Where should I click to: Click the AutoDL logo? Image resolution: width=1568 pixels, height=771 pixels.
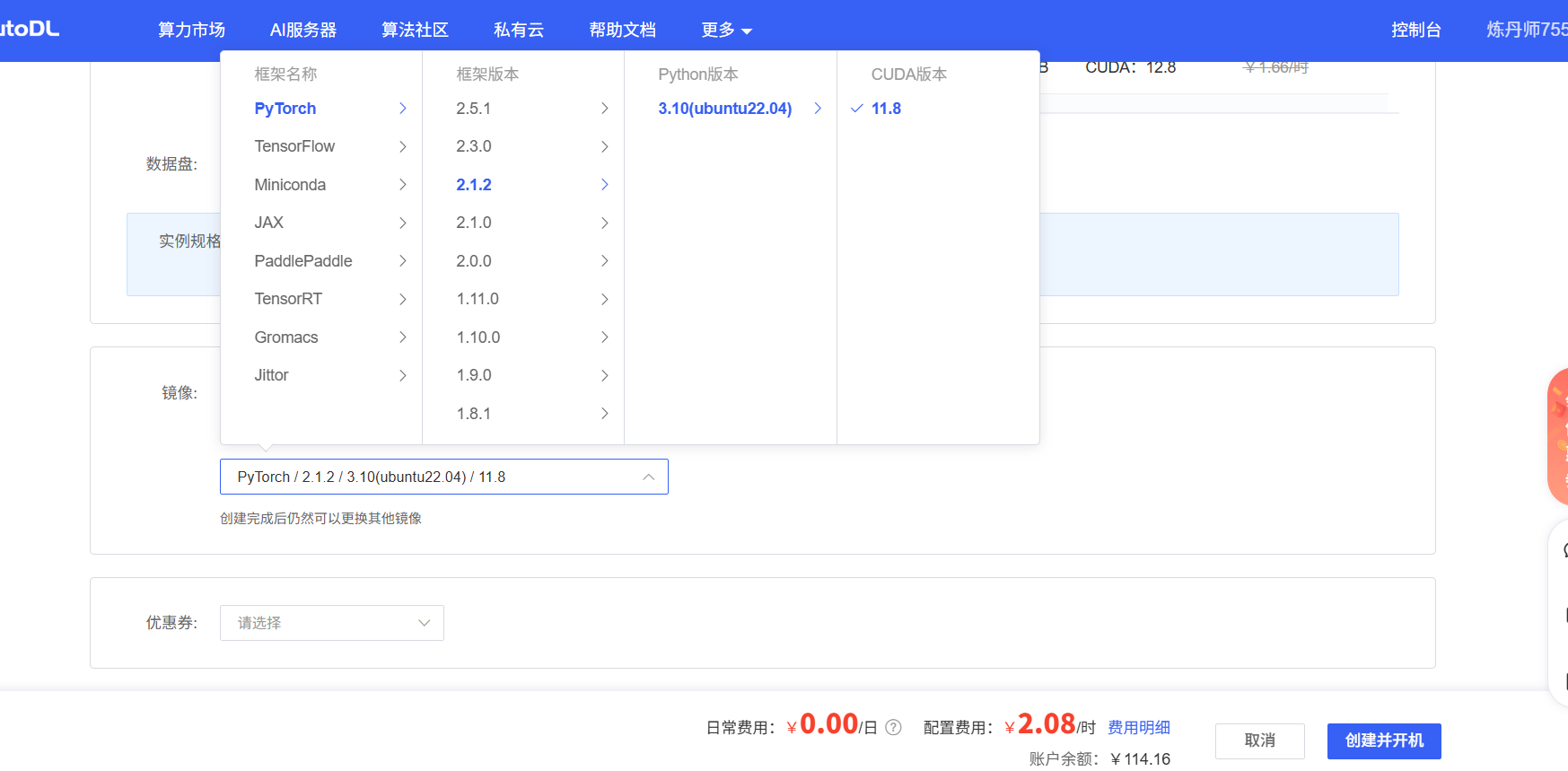pos(30,29)
